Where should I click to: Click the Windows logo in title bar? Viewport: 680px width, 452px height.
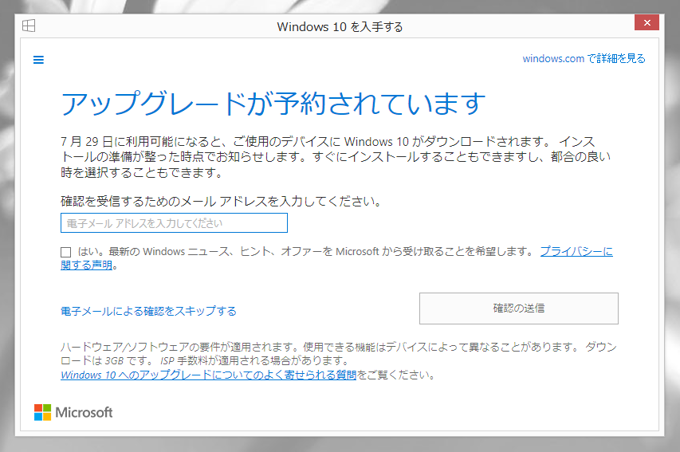(29, 26)
